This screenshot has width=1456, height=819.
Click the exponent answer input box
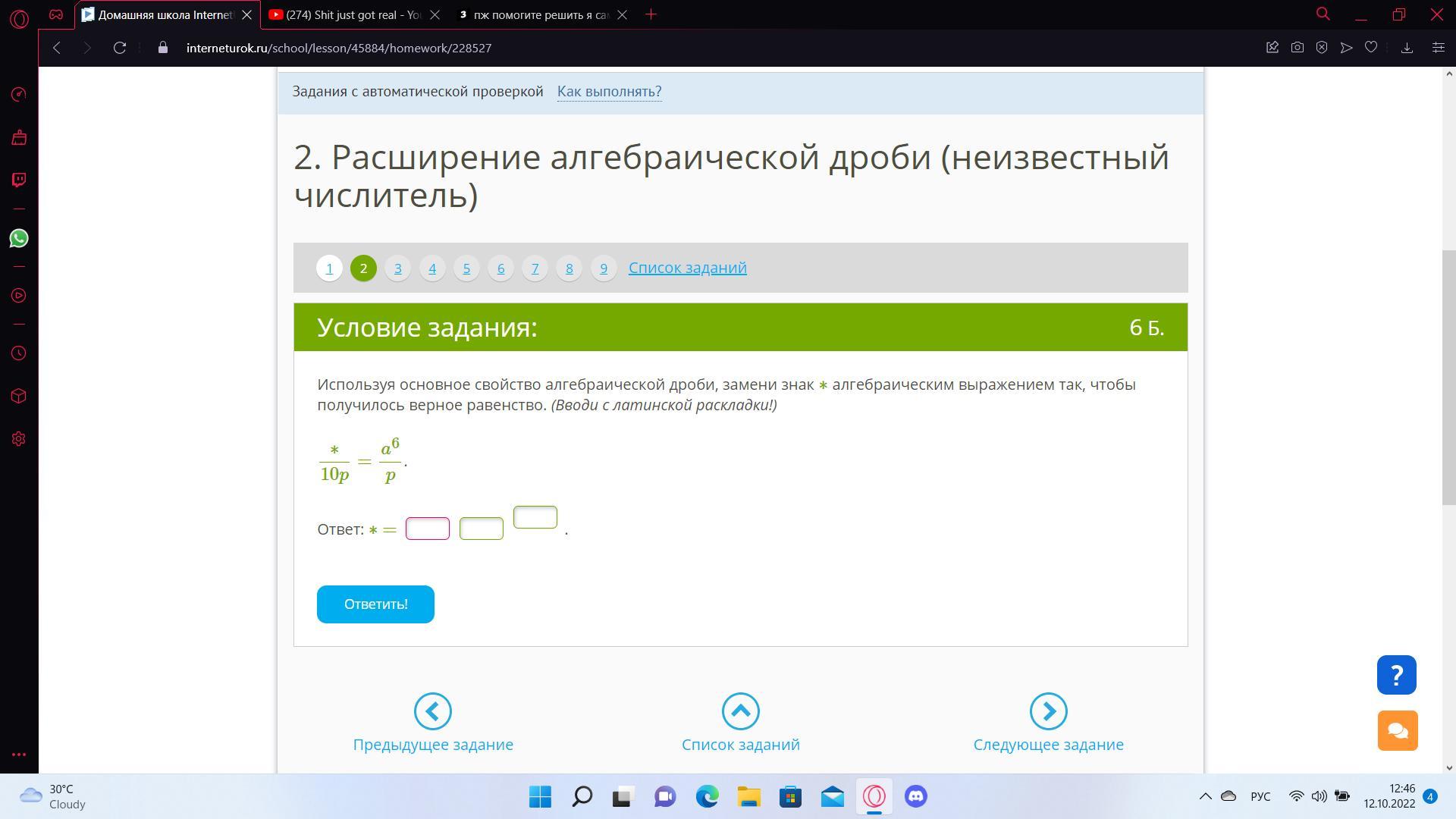[535, 517]
